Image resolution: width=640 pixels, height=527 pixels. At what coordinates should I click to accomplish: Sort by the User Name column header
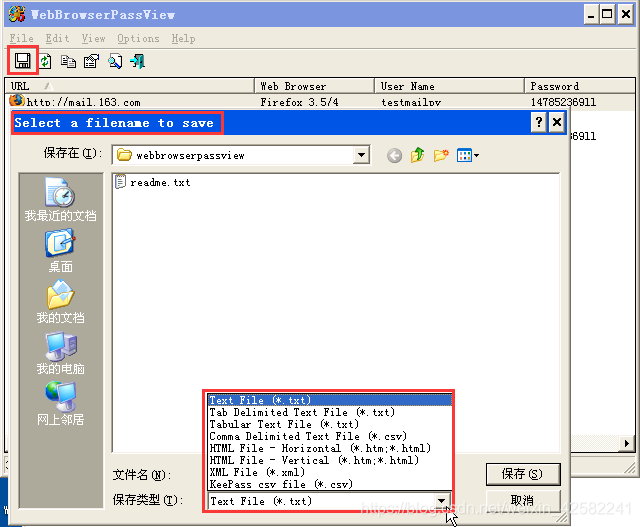[449, 86]
